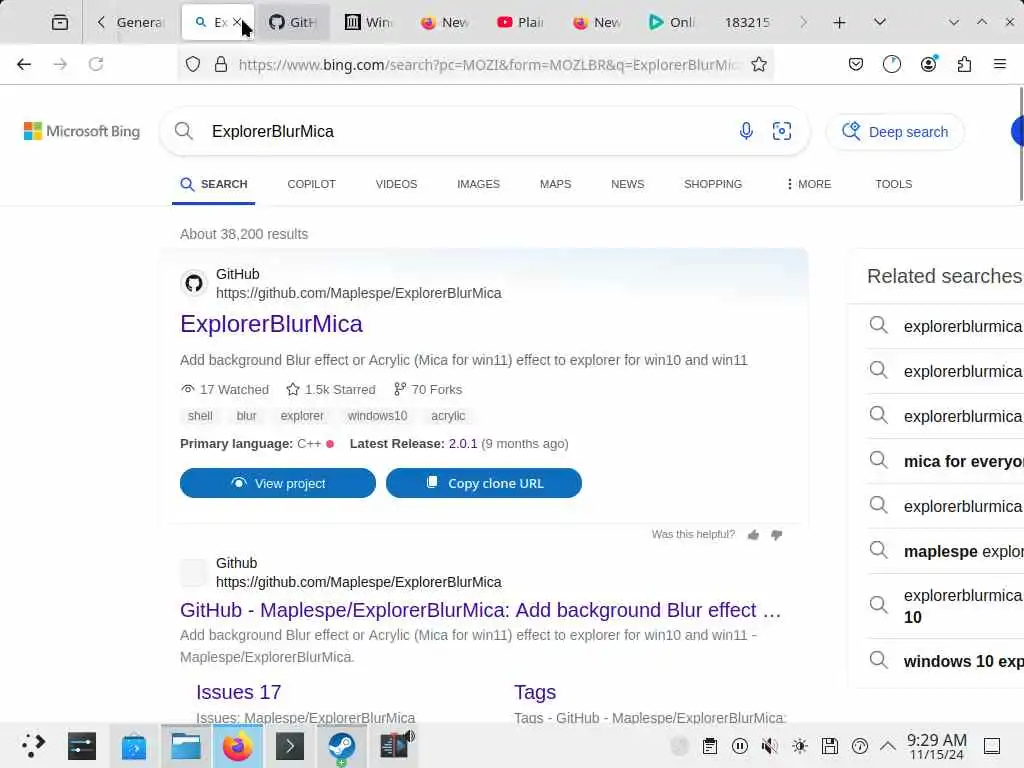Select 'mica for everyo' related search

click(x=946, y=461)
